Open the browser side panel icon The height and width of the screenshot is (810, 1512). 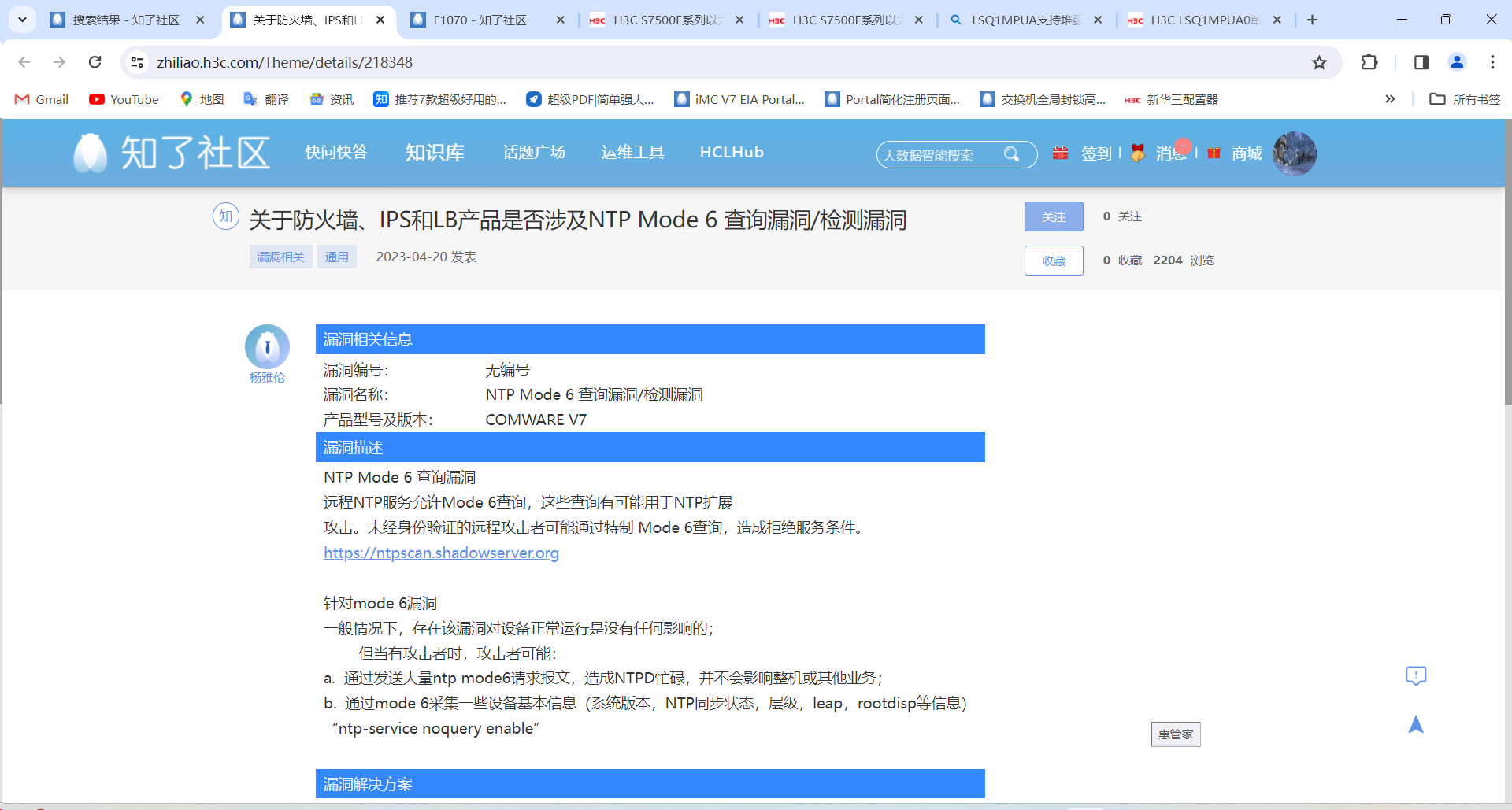pyautogui.click(x=1421, y=62)
